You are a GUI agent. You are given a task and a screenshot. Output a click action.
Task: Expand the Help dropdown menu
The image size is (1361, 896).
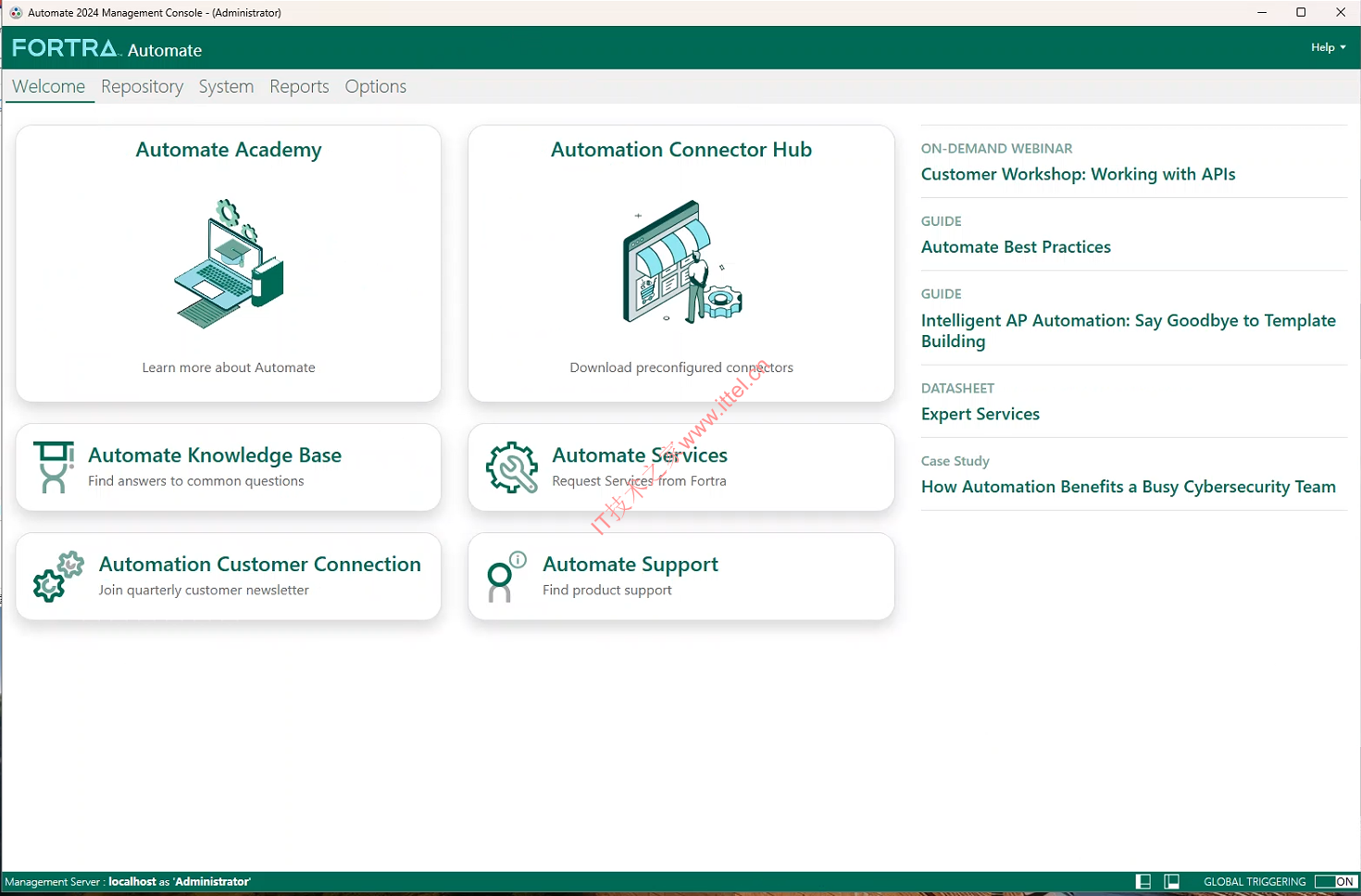[x=1328, y=47]
